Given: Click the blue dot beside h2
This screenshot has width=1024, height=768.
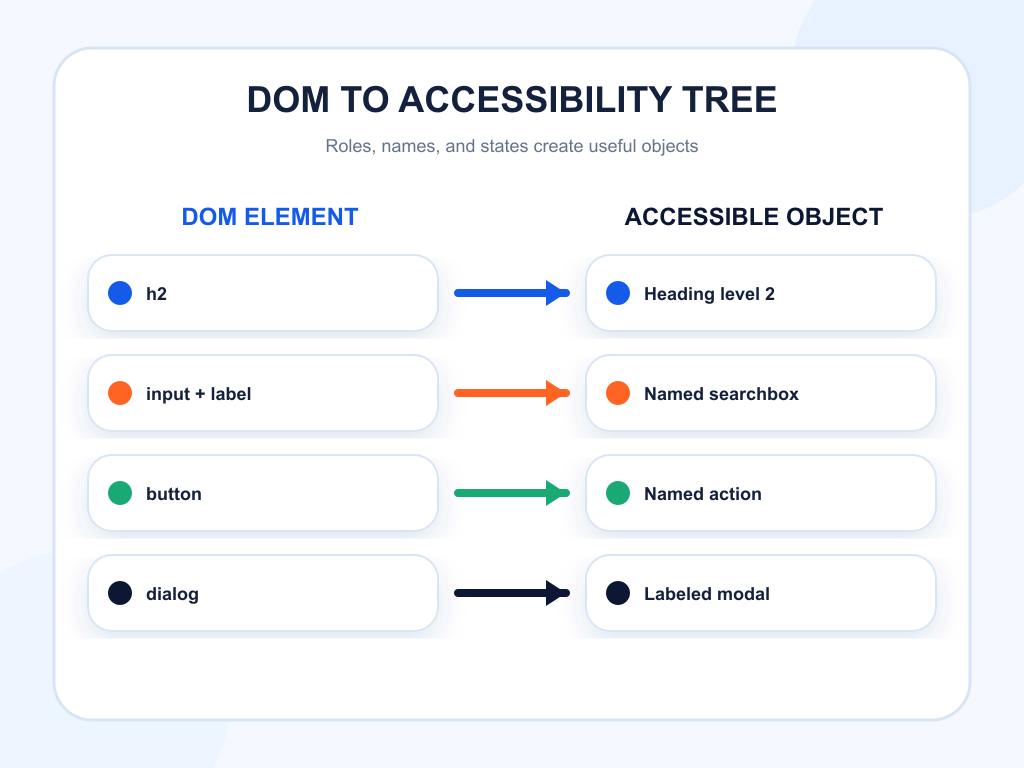Looking at the screenshot, I should pos(120,293).
